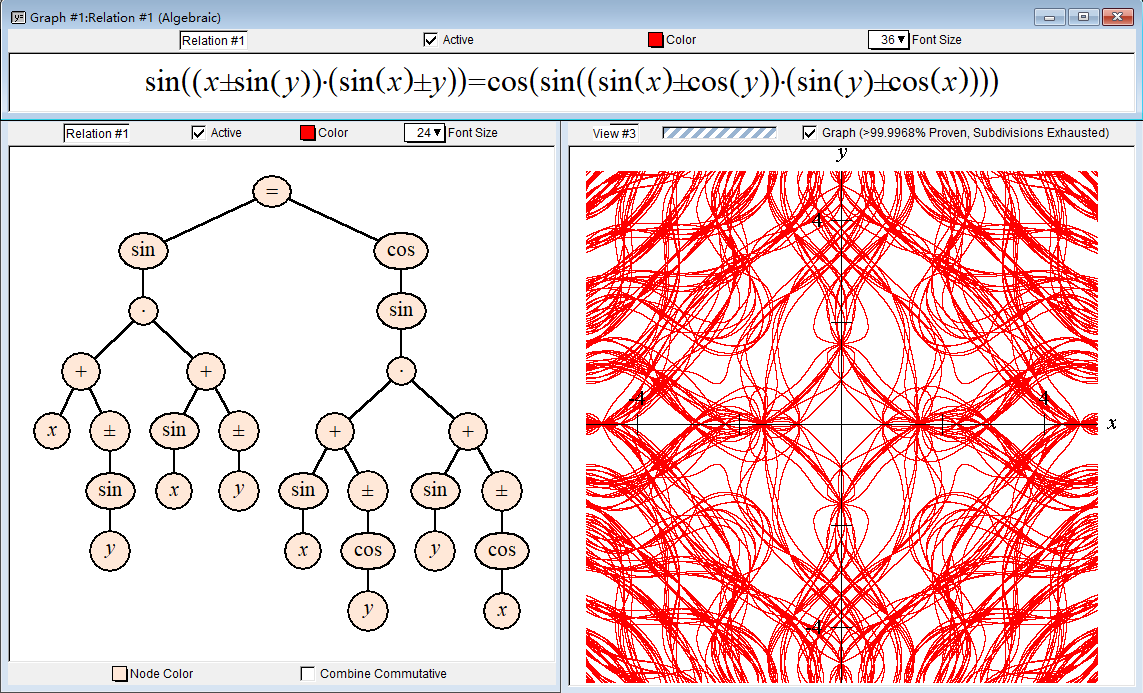
Task: Select the sin node directly below equals node
Action: 143,251
